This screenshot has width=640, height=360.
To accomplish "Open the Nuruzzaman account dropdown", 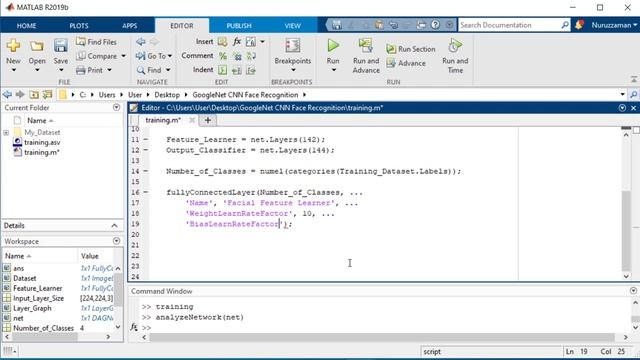I will 614,25.
